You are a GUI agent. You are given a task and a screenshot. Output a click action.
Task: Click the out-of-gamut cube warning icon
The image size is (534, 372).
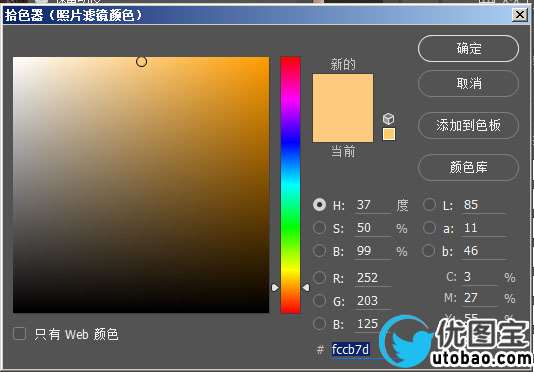click(389, 119)
